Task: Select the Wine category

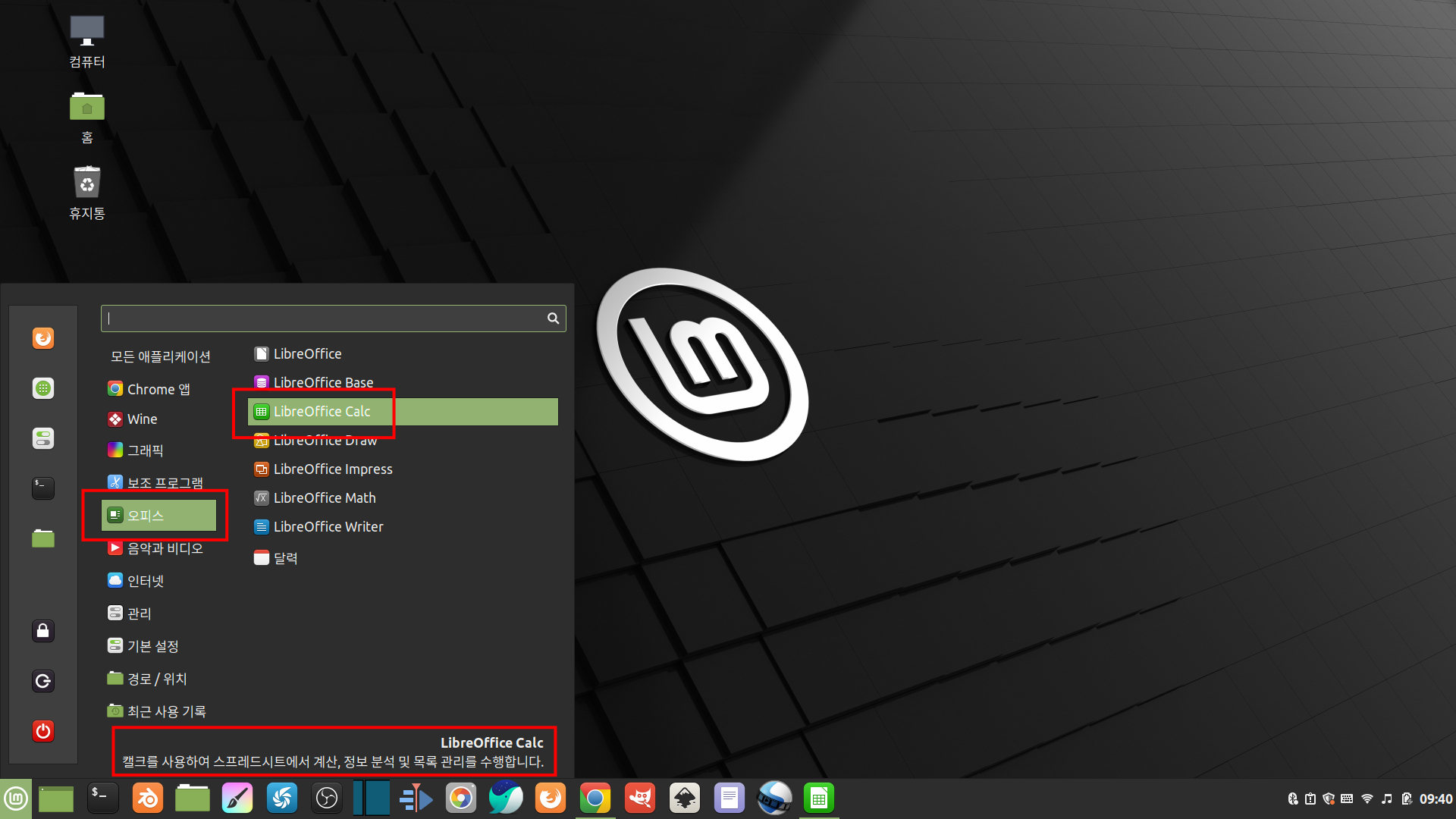Action: 159,419
